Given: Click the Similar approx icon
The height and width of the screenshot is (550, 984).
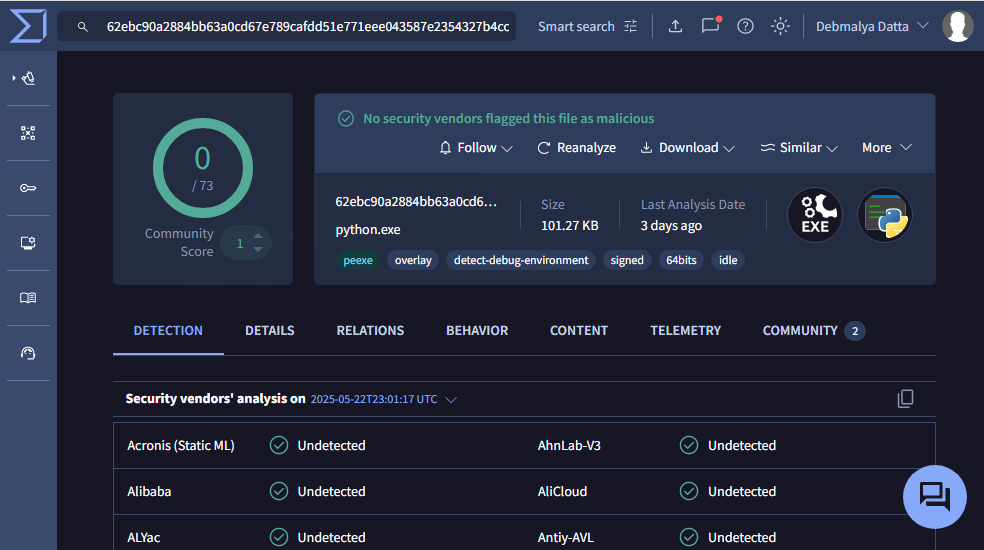Looking at the screenshot, I should tap(767, 148).
